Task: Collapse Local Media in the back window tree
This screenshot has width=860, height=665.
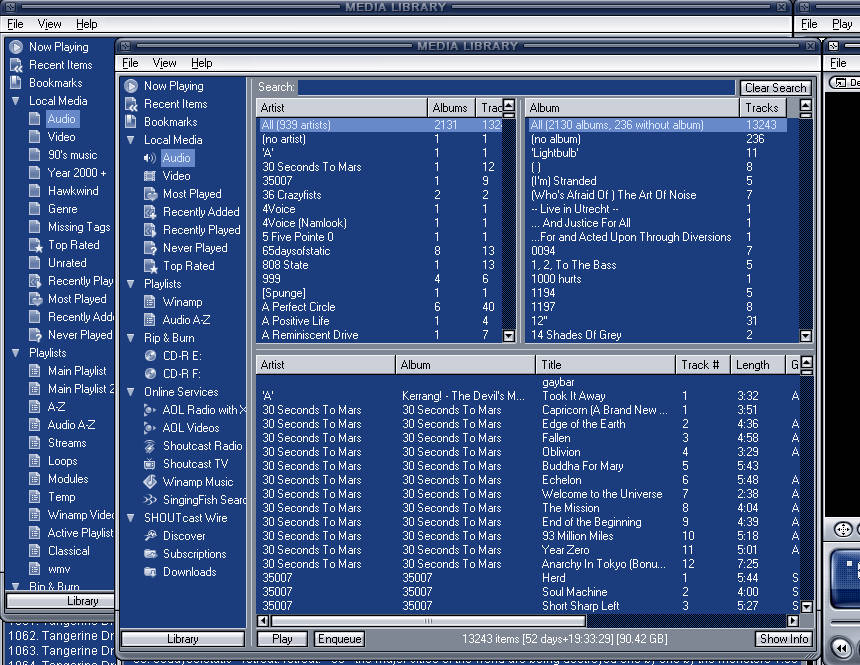Action: [15, 101]
